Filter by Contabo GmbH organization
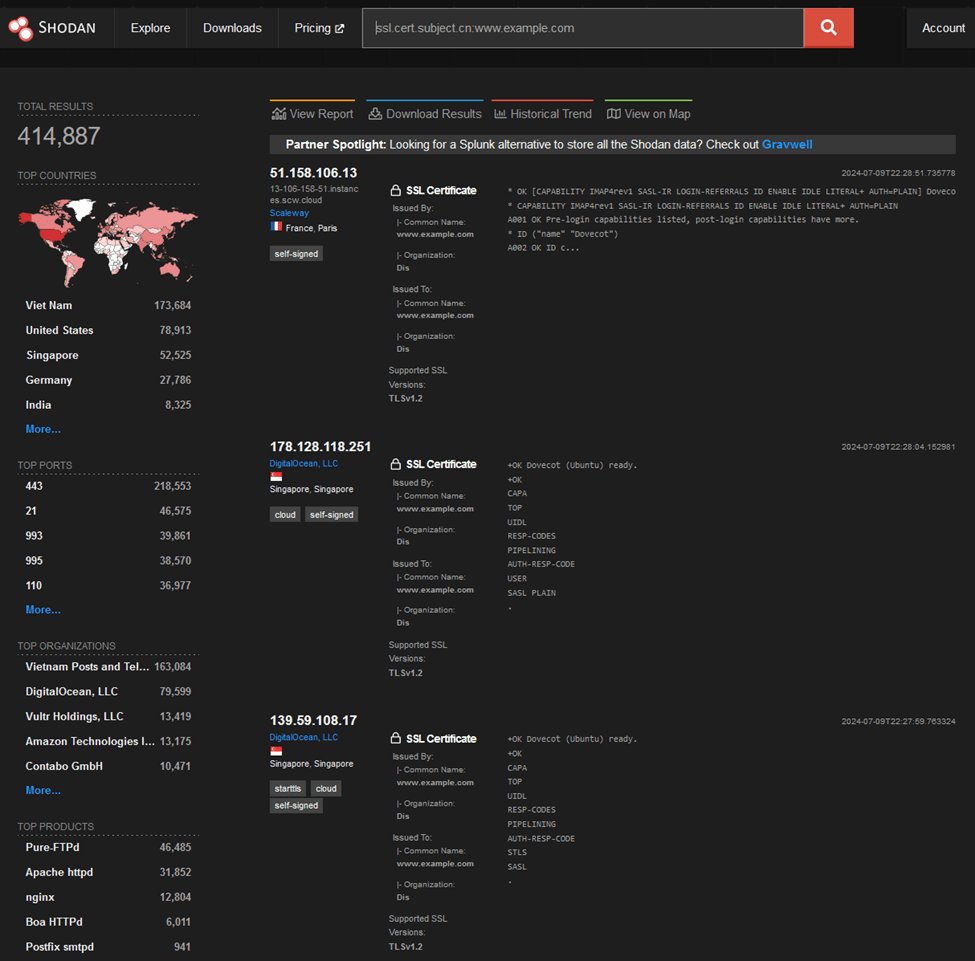The width and height of the screenshot is (975, 961). click(108, 766)
